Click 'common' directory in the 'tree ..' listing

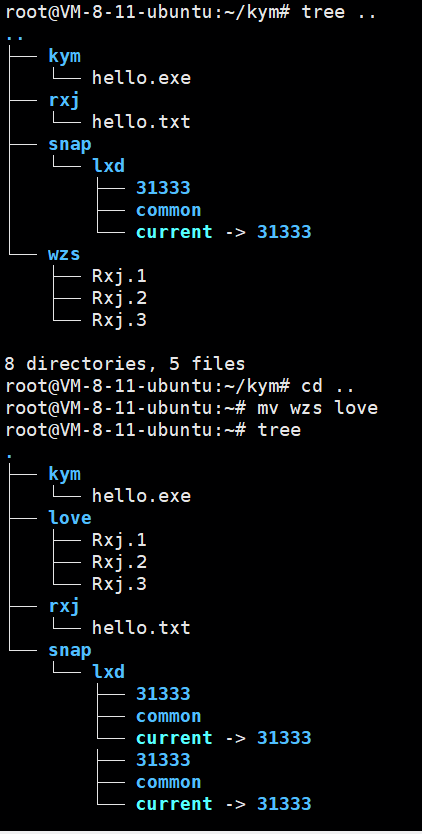(x=169, y=210)
